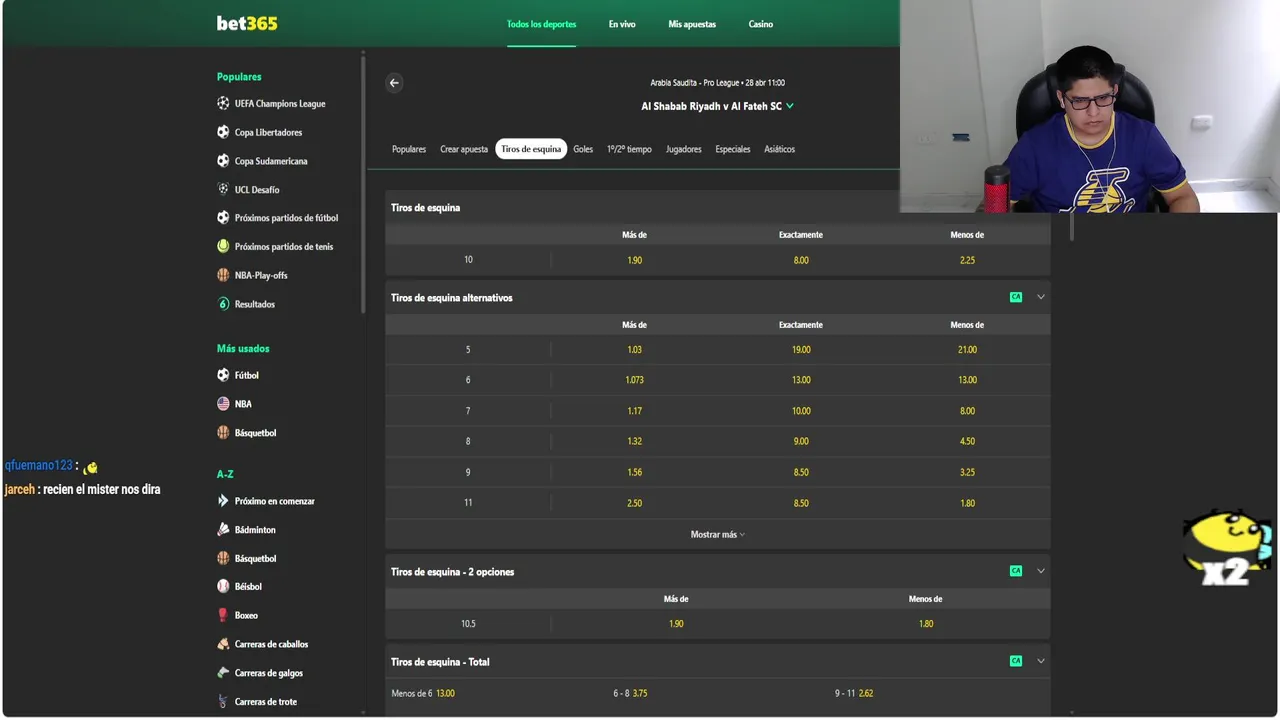
Task: Select Más de 10 corners at 1.90
Action: (x=634, y=260)
